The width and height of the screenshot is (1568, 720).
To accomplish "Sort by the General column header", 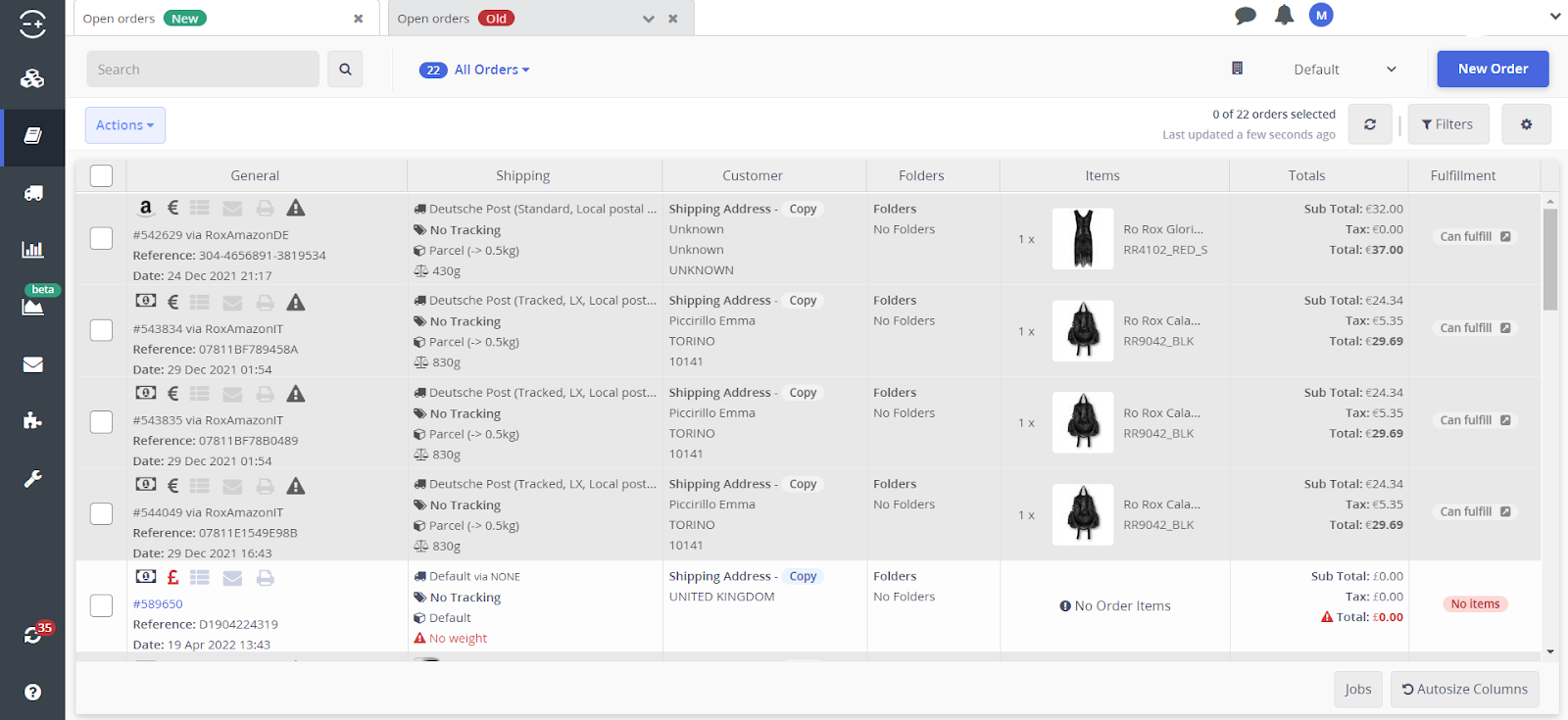I will [255, 176].
